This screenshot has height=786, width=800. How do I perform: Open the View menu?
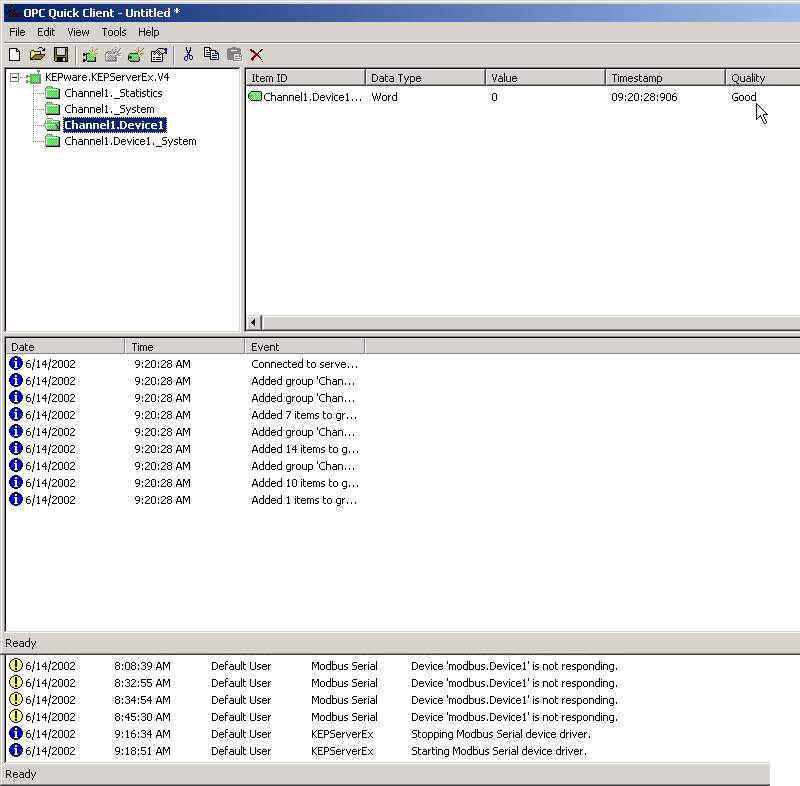tap(78, 32)
